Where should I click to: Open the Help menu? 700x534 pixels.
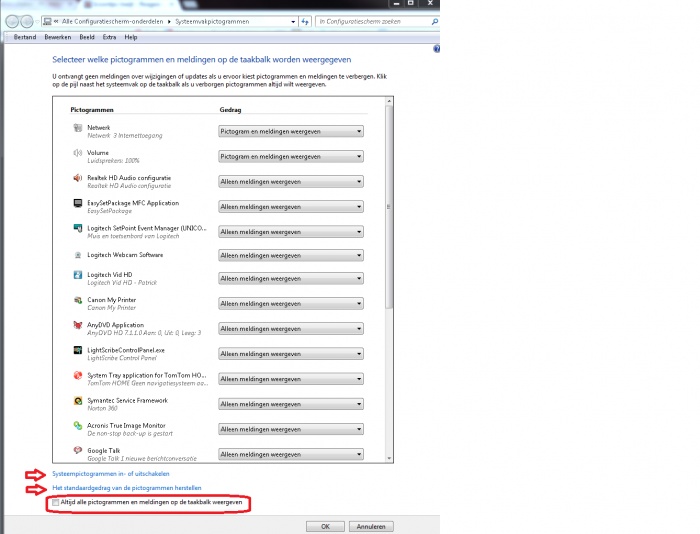(131, 37)
